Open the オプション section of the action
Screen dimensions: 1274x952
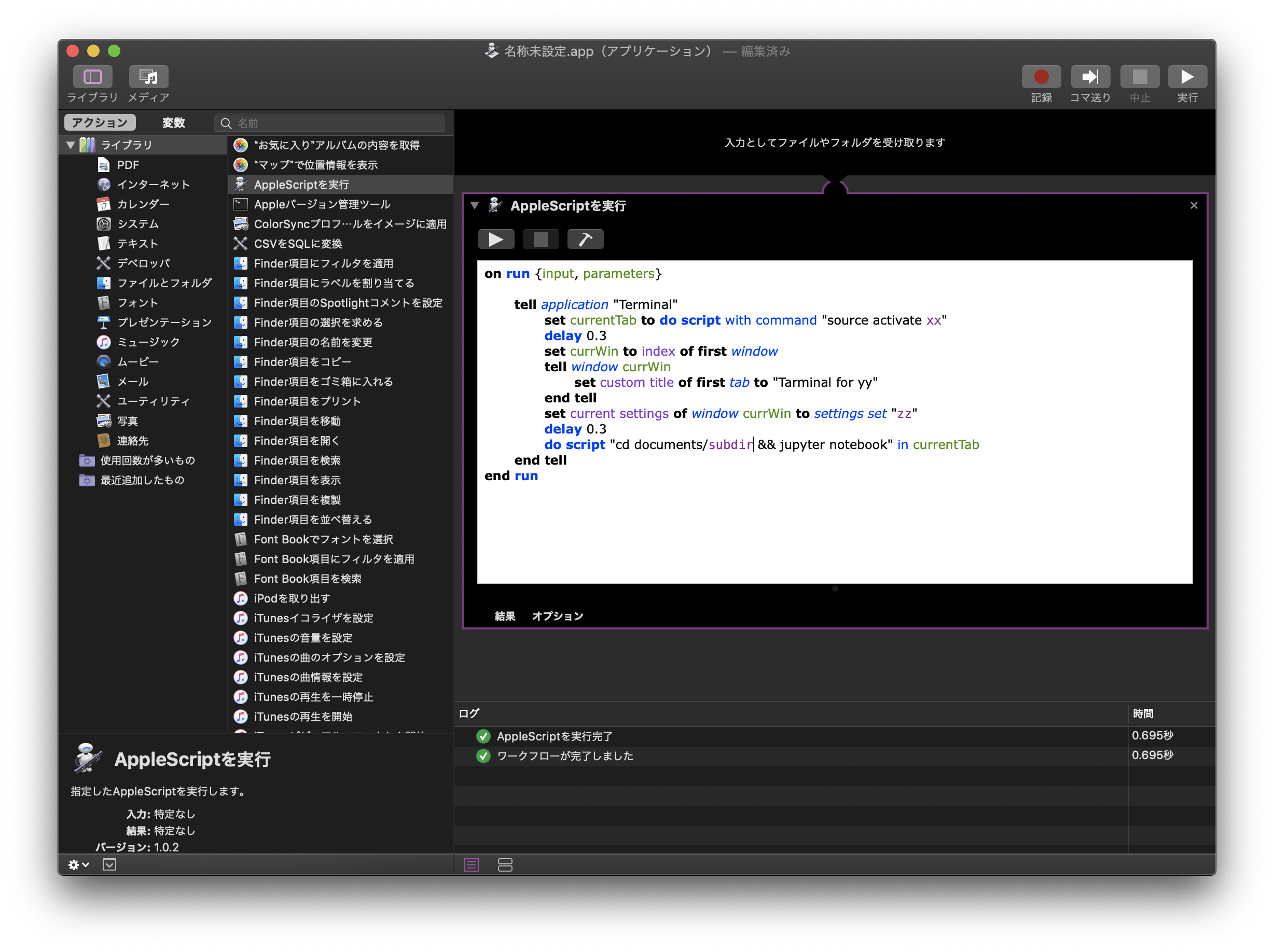(x=557, y=616)
